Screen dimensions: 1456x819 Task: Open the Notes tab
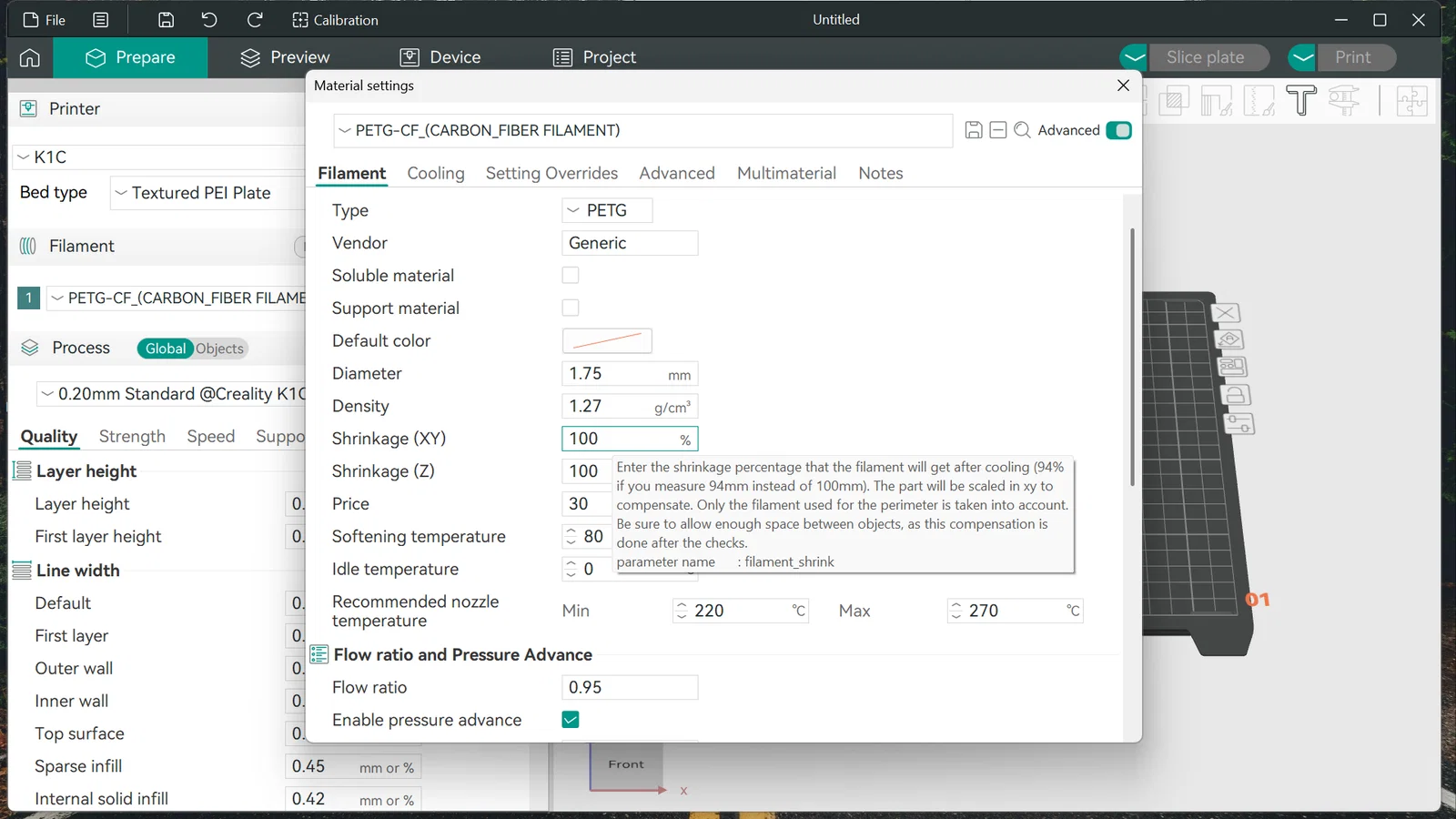click(881, 173)
